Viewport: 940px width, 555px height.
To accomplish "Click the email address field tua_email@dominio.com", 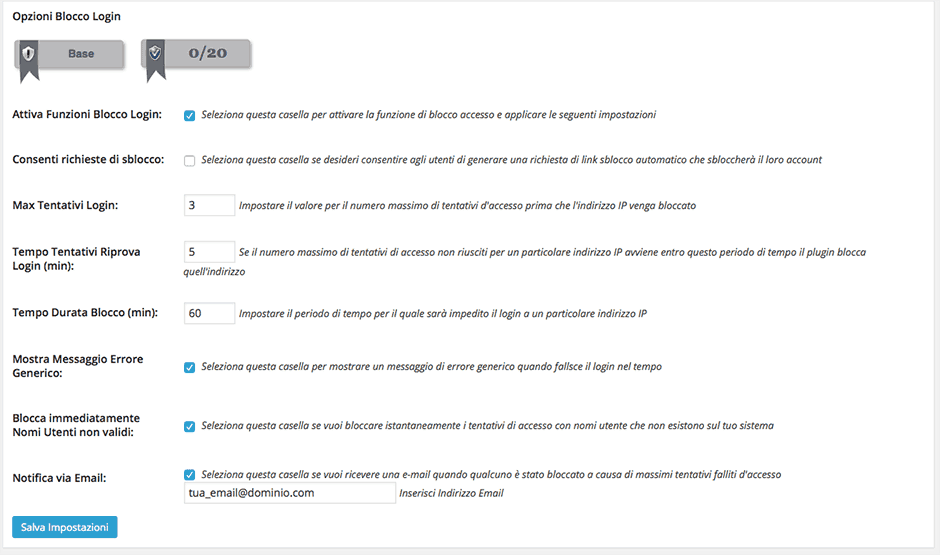I will coord(290,493).
